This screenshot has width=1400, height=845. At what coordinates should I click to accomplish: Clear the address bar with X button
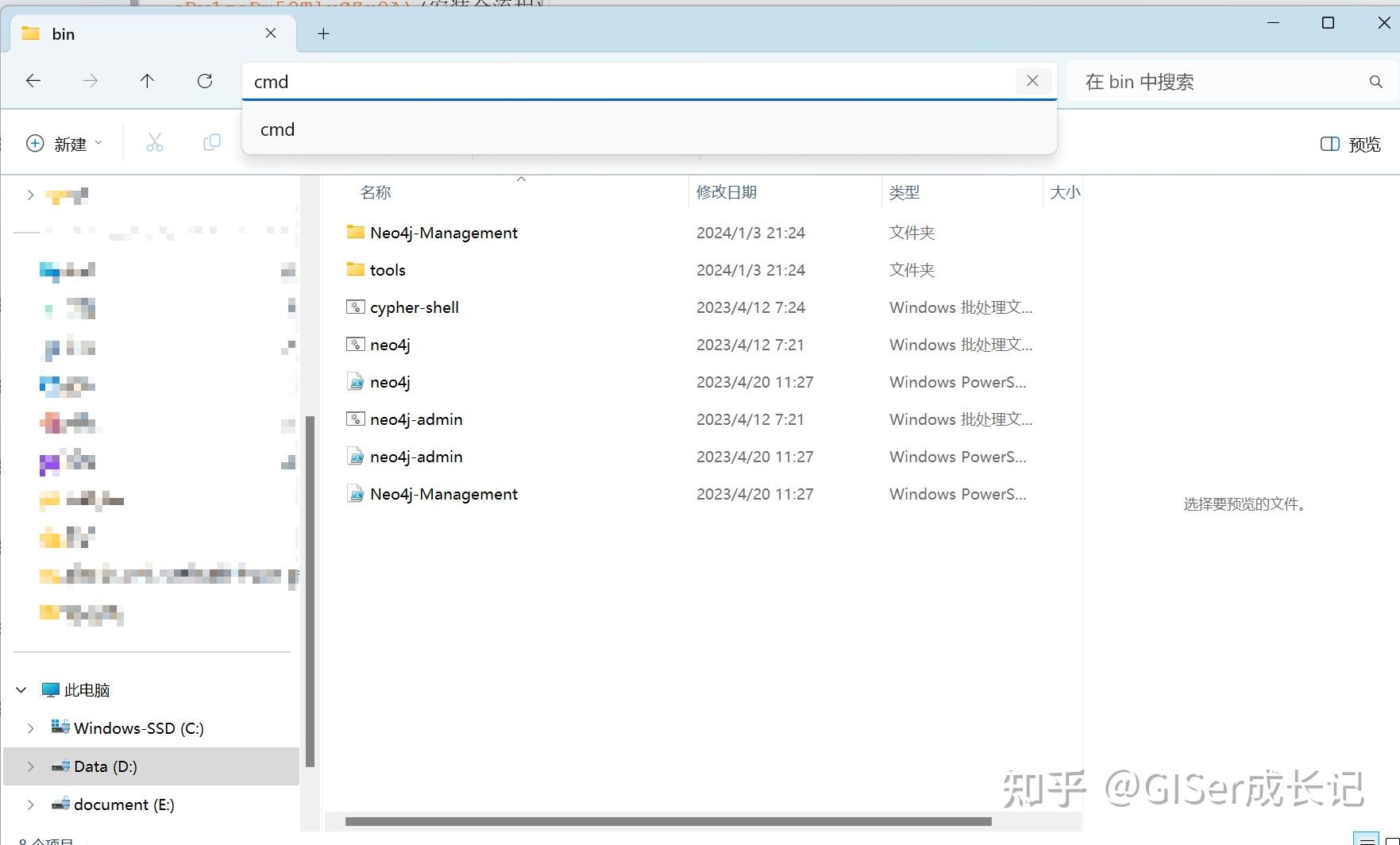1032,80
